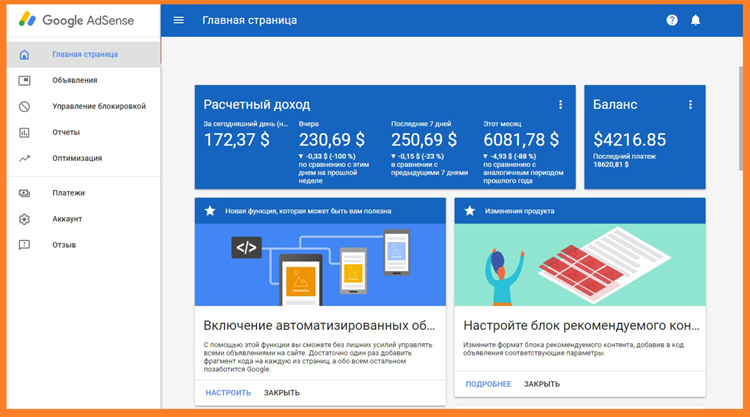Viewport: 750px width, 417px height.
Task: Click the Последние 7 дней label
Action: [421, 124]
